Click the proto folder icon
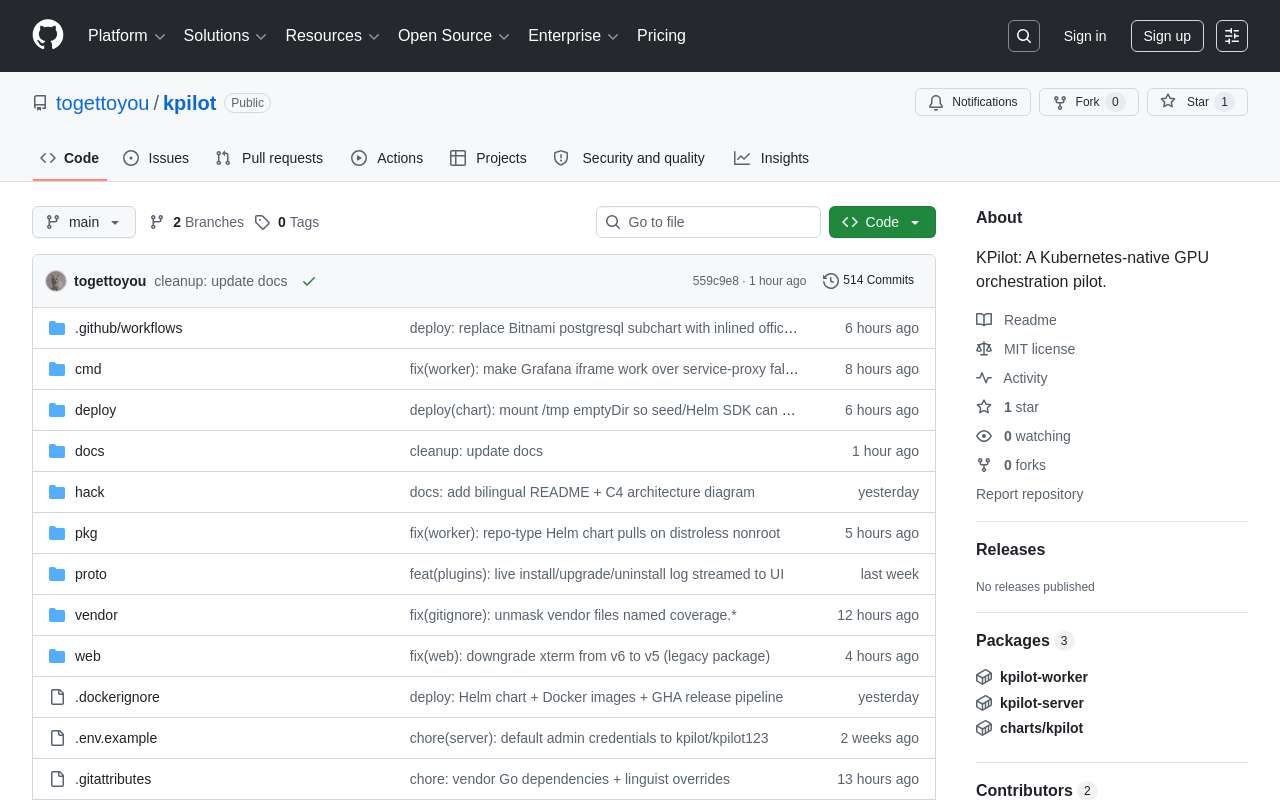This screenshot has width=1280, height=800. pyautogui.click(x=57, y=574)
